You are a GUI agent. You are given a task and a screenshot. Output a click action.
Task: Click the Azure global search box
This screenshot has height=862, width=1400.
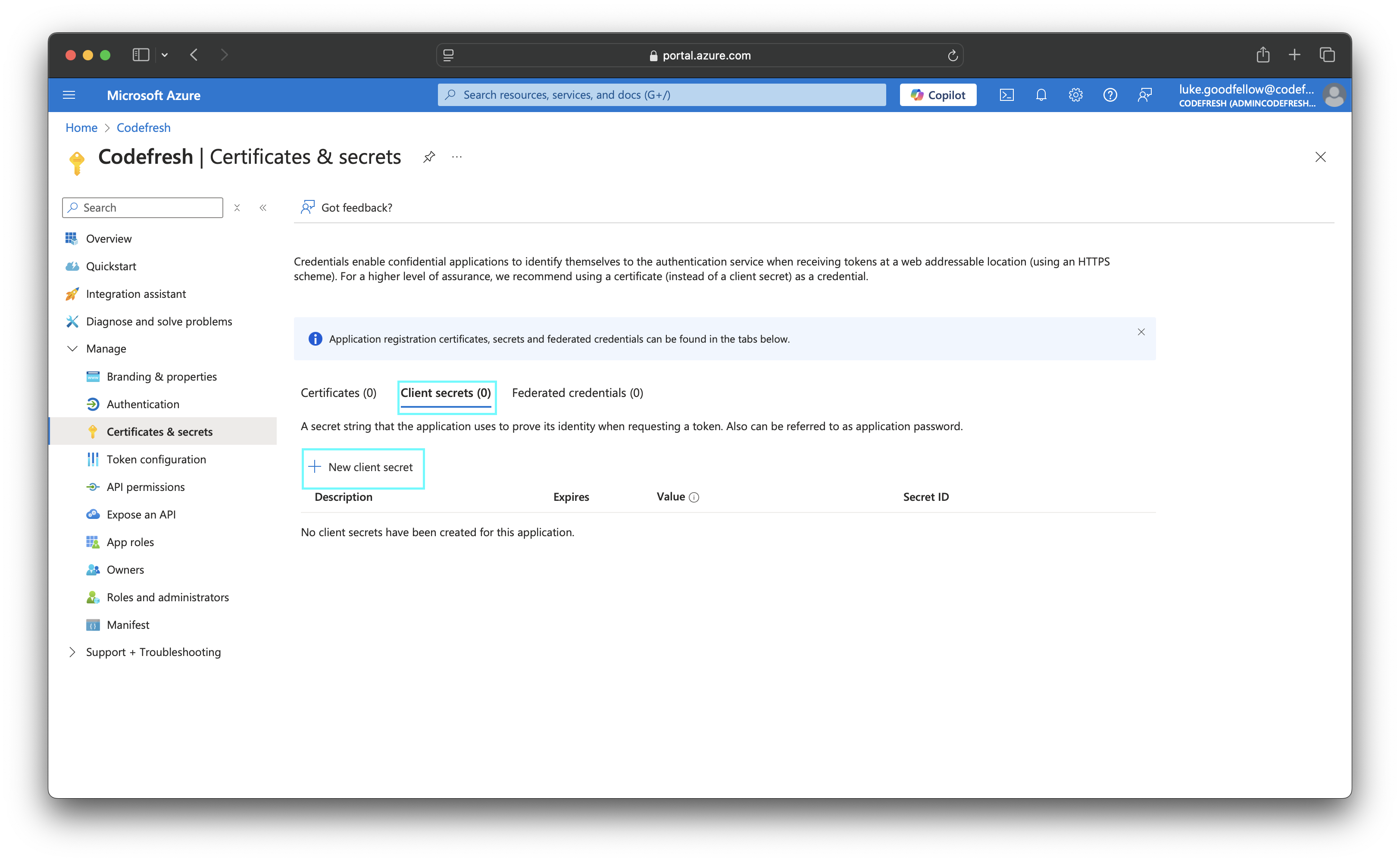click(661, 95)
